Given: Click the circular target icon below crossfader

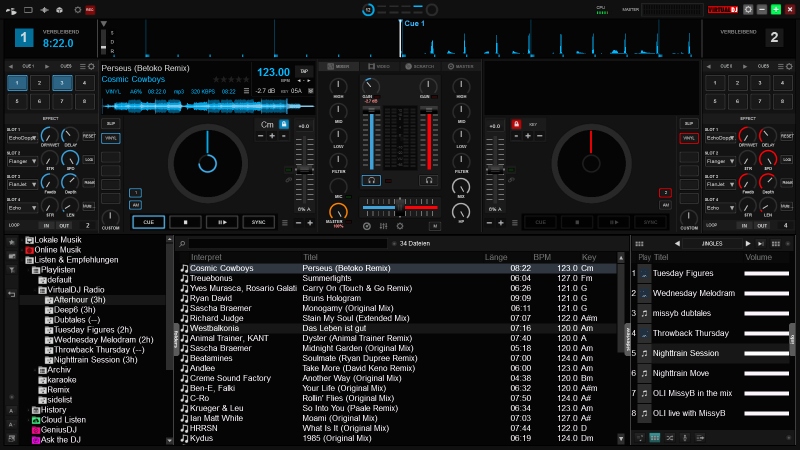Looking at the screenshot, I should point(367,226).
